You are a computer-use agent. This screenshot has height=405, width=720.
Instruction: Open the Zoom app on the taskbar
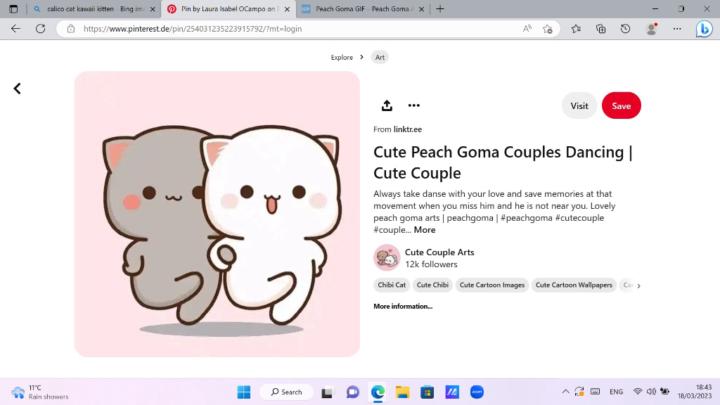click(x=477, y=392)
